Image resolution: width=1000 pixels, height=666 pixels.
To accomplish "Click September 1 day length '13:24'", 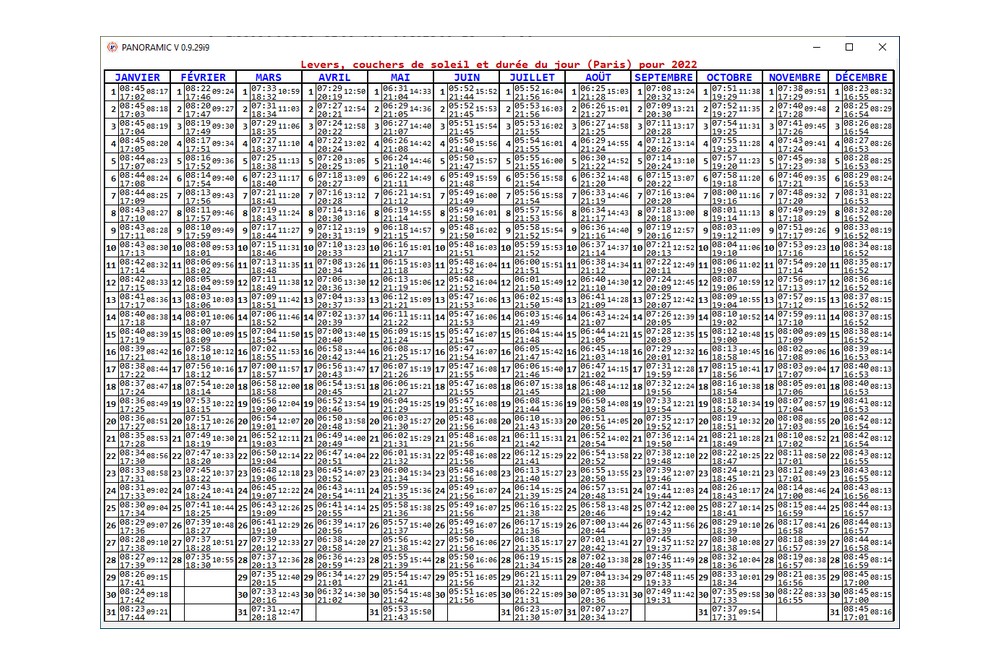I will tap(683, 92).
